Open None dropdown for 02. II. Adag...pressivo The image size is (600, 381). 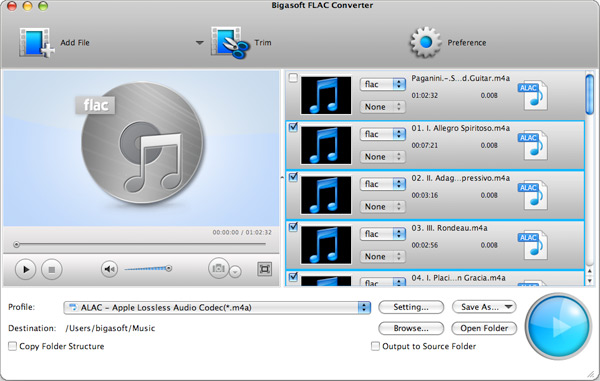click(382, 207)
